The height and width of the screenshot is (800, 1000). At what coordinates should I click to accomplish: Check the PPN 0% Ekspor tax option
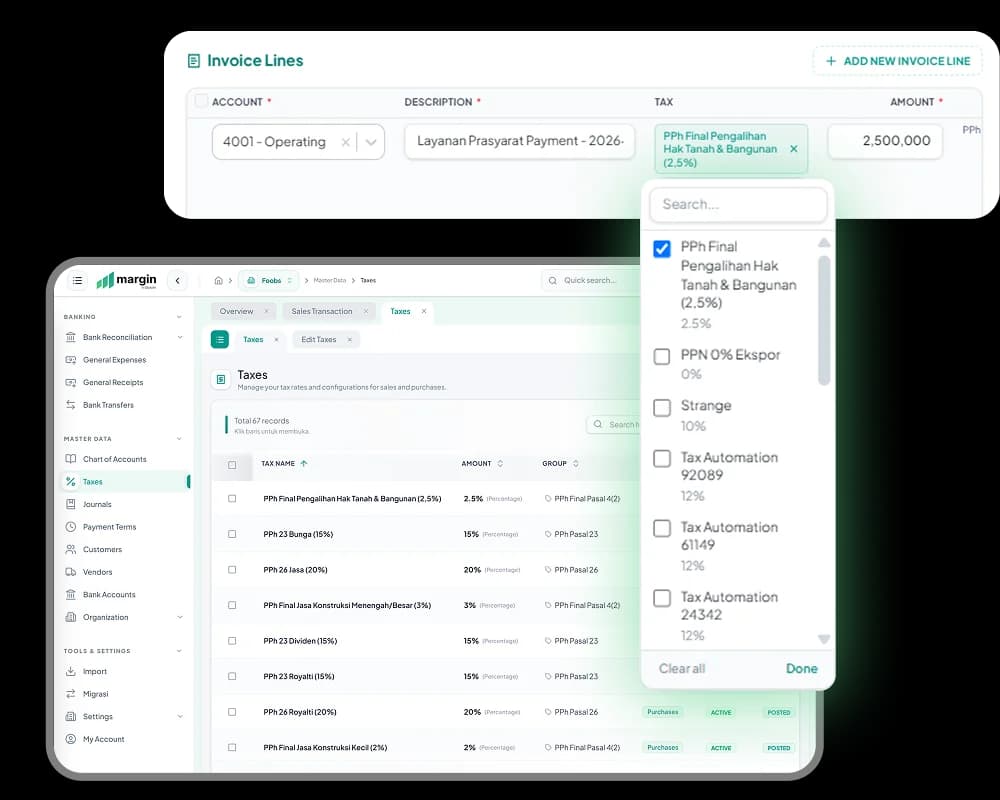[662, 356]
